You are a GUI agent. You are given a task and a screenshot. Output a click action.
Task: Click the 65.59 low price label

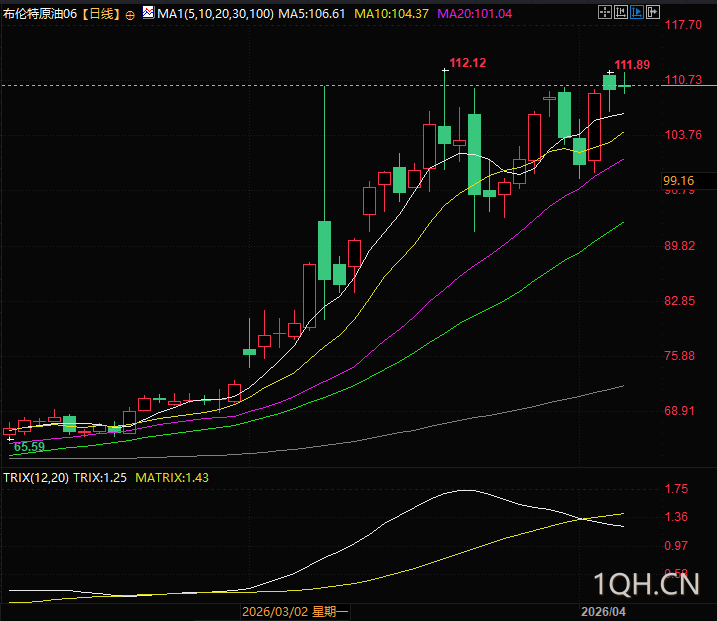29,447
